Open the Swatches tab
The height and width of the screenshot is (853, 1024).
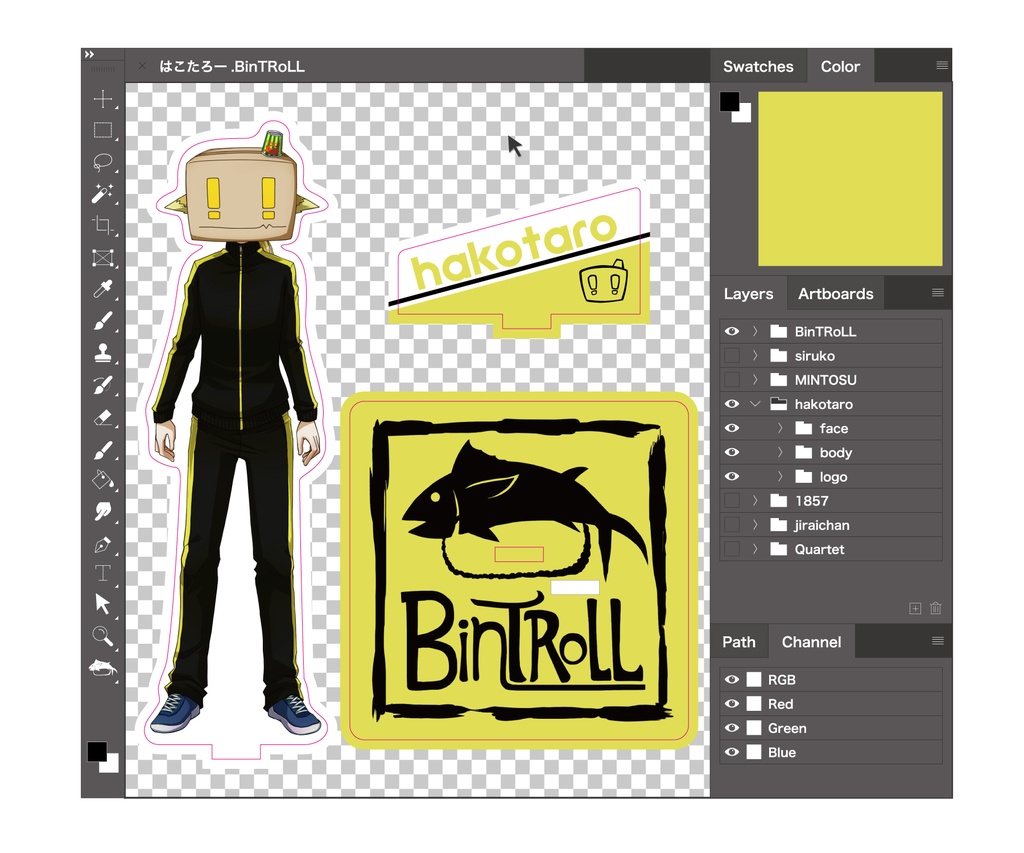[x=759, y=66]
